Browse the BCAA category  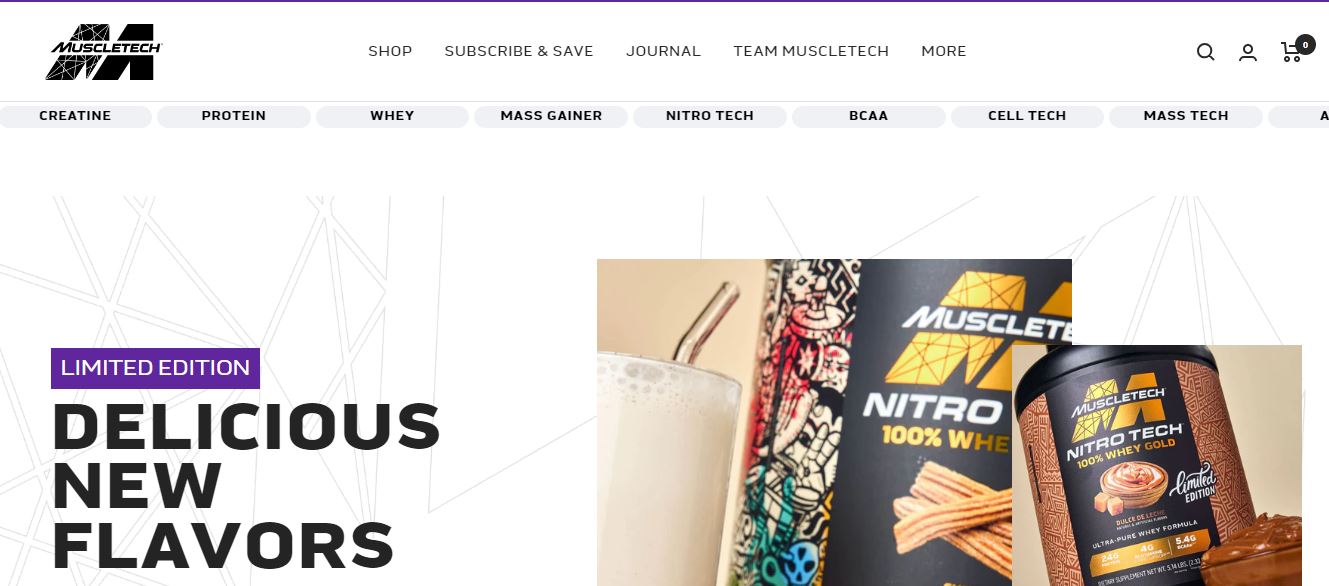tap(868, 116)
